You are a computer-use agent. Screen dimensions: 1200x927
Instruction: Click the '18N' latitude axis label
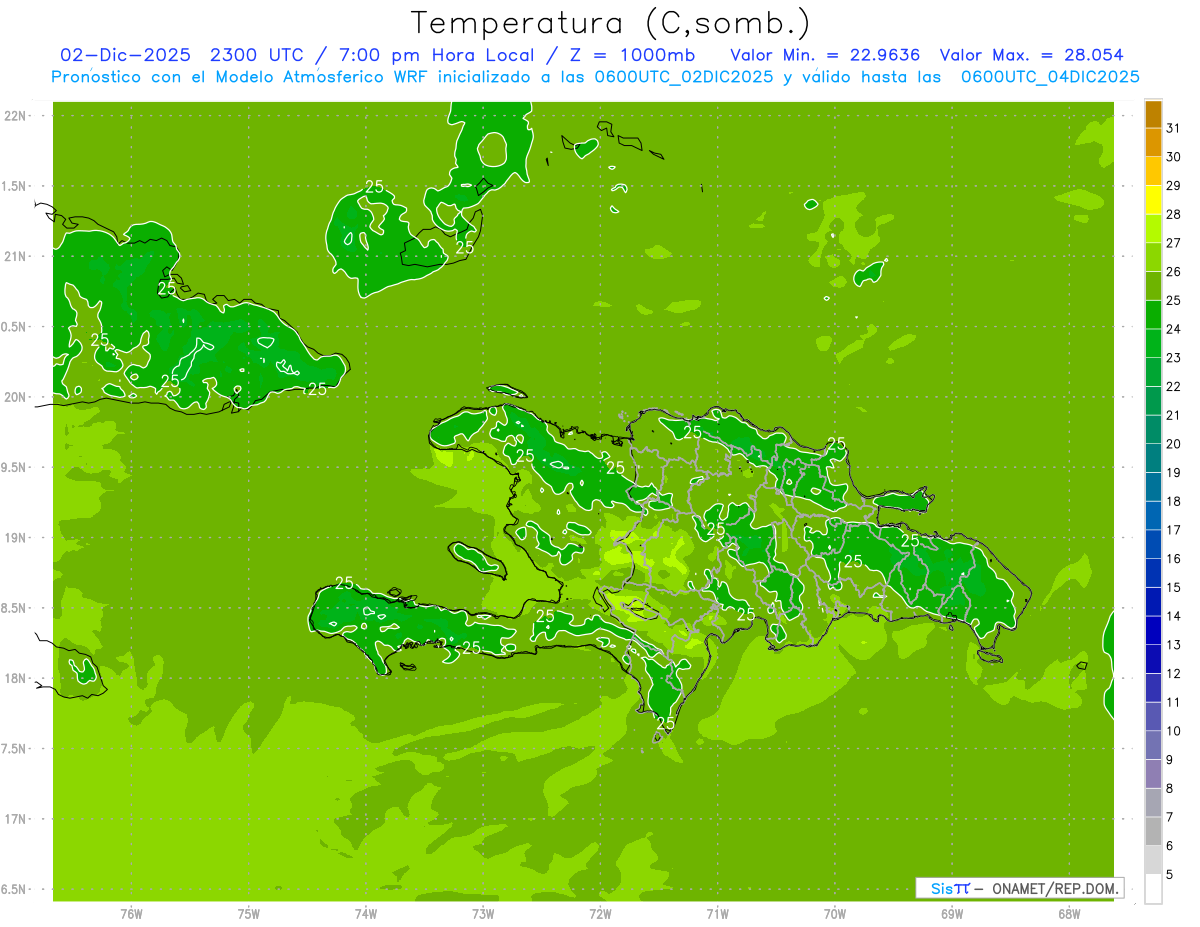tap(14, 679)
